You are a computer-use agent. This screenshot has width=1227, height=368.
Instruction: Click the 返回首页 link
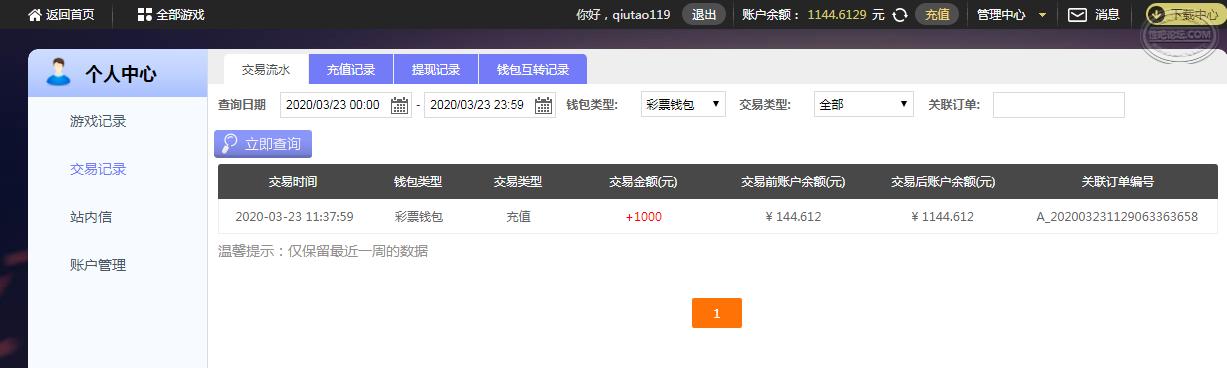pyautogui.click(x=71, y=15)
